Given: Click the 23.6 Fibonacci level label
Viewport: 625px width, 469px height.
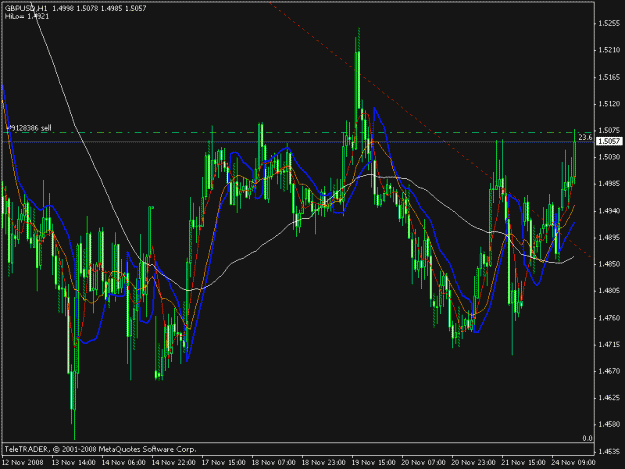Looking at the screenshot, I should tap(585, 137).
